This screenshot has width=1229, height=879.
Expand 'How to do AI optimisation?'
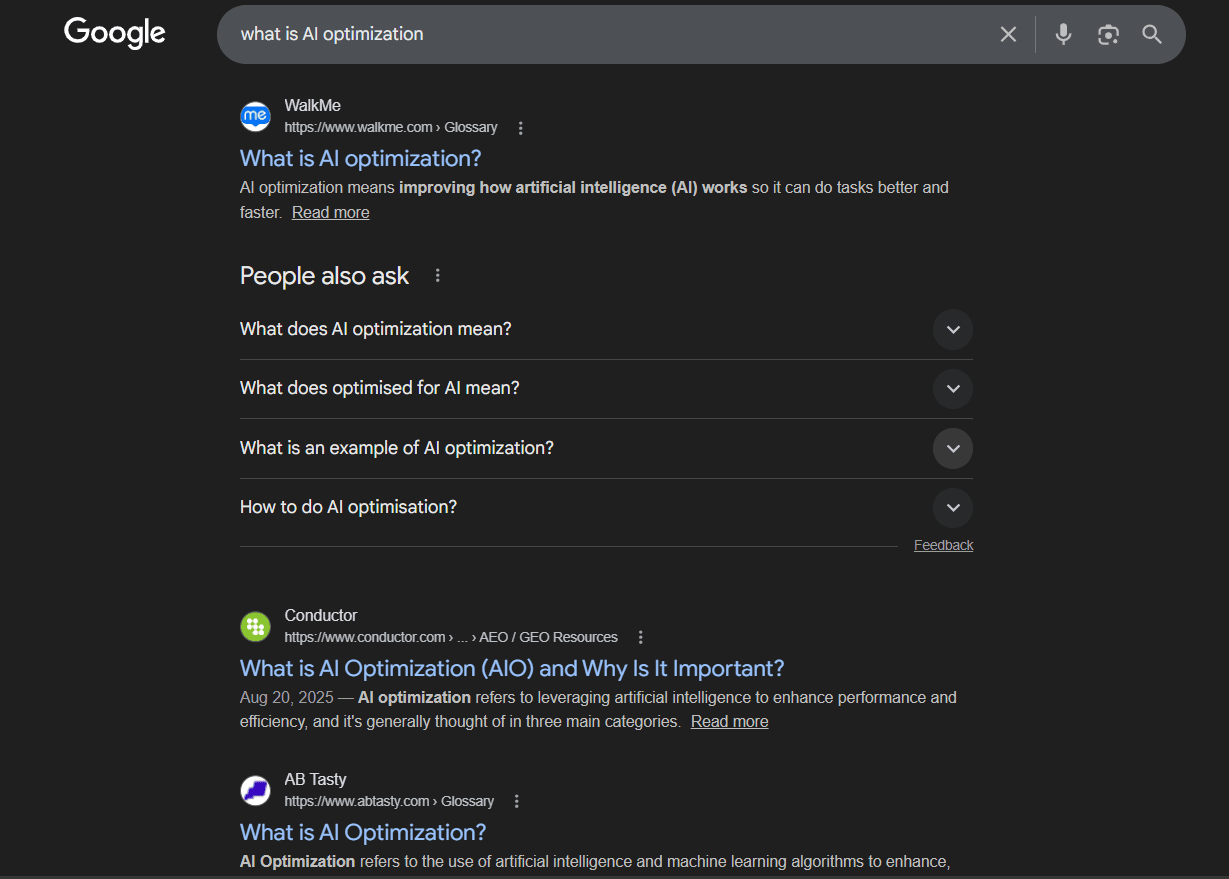tap(952, 507)
